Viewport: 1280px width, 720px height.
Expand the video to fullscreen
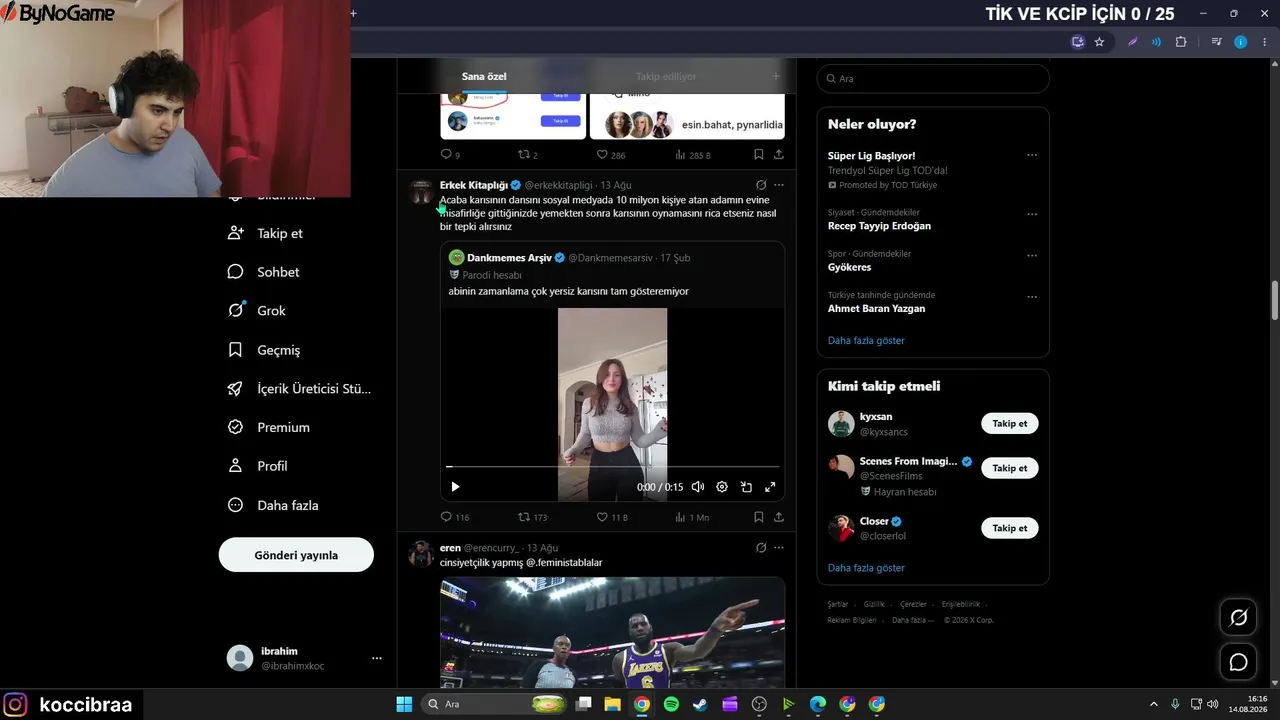pyautogui.click(x=770, y=487)
